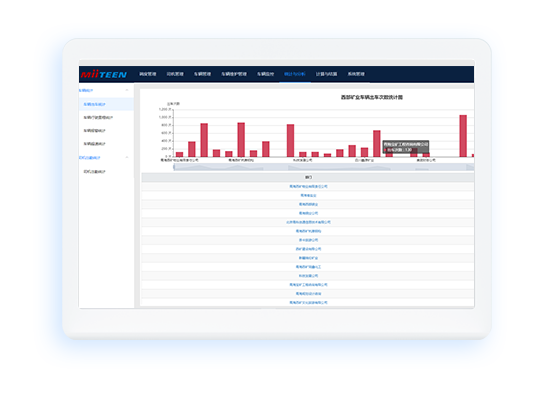Collapse the first sidebar group using its chevron
This screenshot has width=550, height=395.
pyautogui.click(x=127, y=91)
